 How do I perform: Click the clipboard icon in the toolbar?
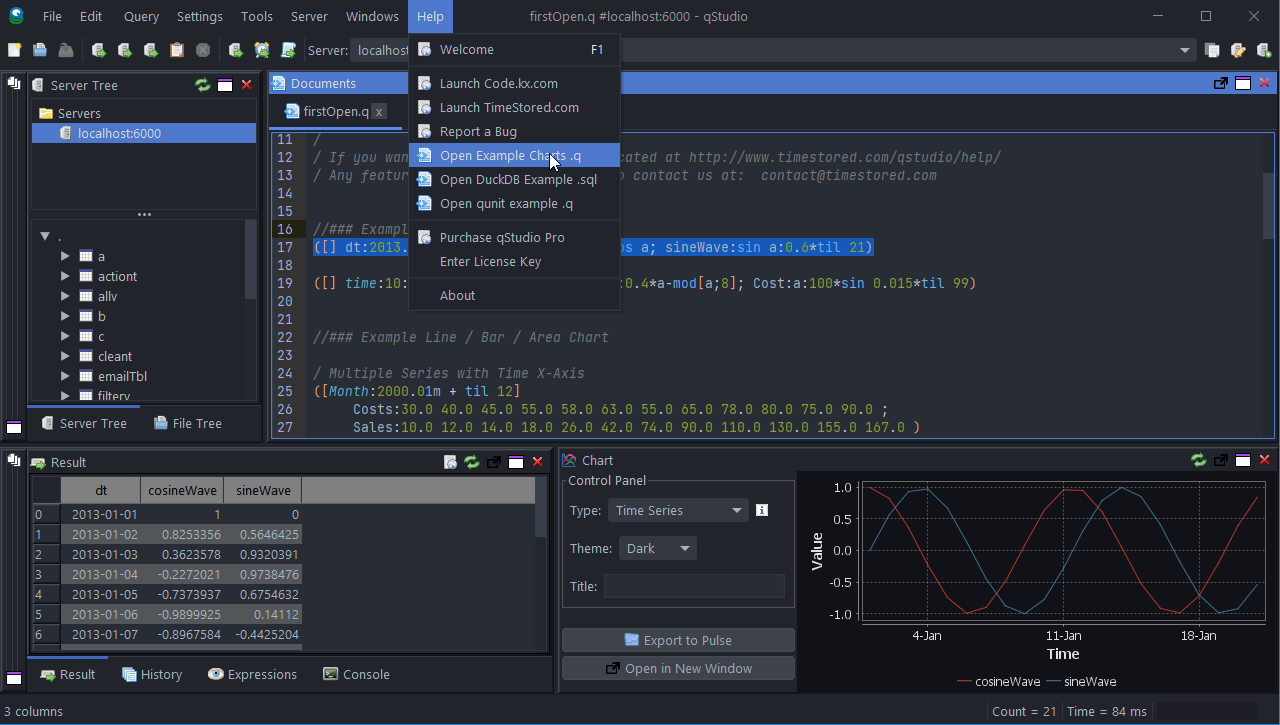click(x=177, y=50)
